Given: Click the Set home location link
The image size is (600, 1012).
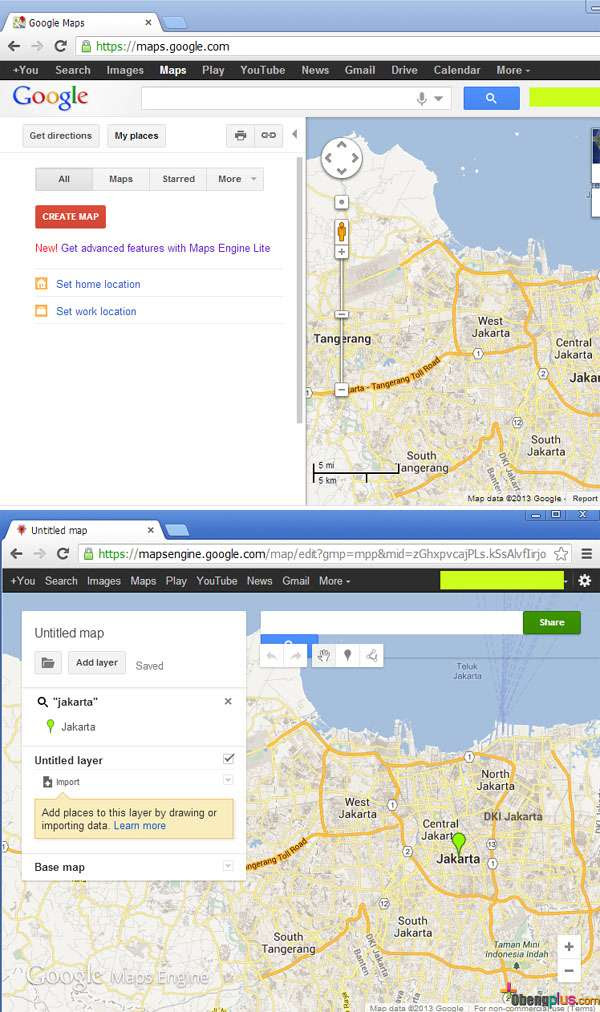Looking at the screenshot, I should coord(98,284).
